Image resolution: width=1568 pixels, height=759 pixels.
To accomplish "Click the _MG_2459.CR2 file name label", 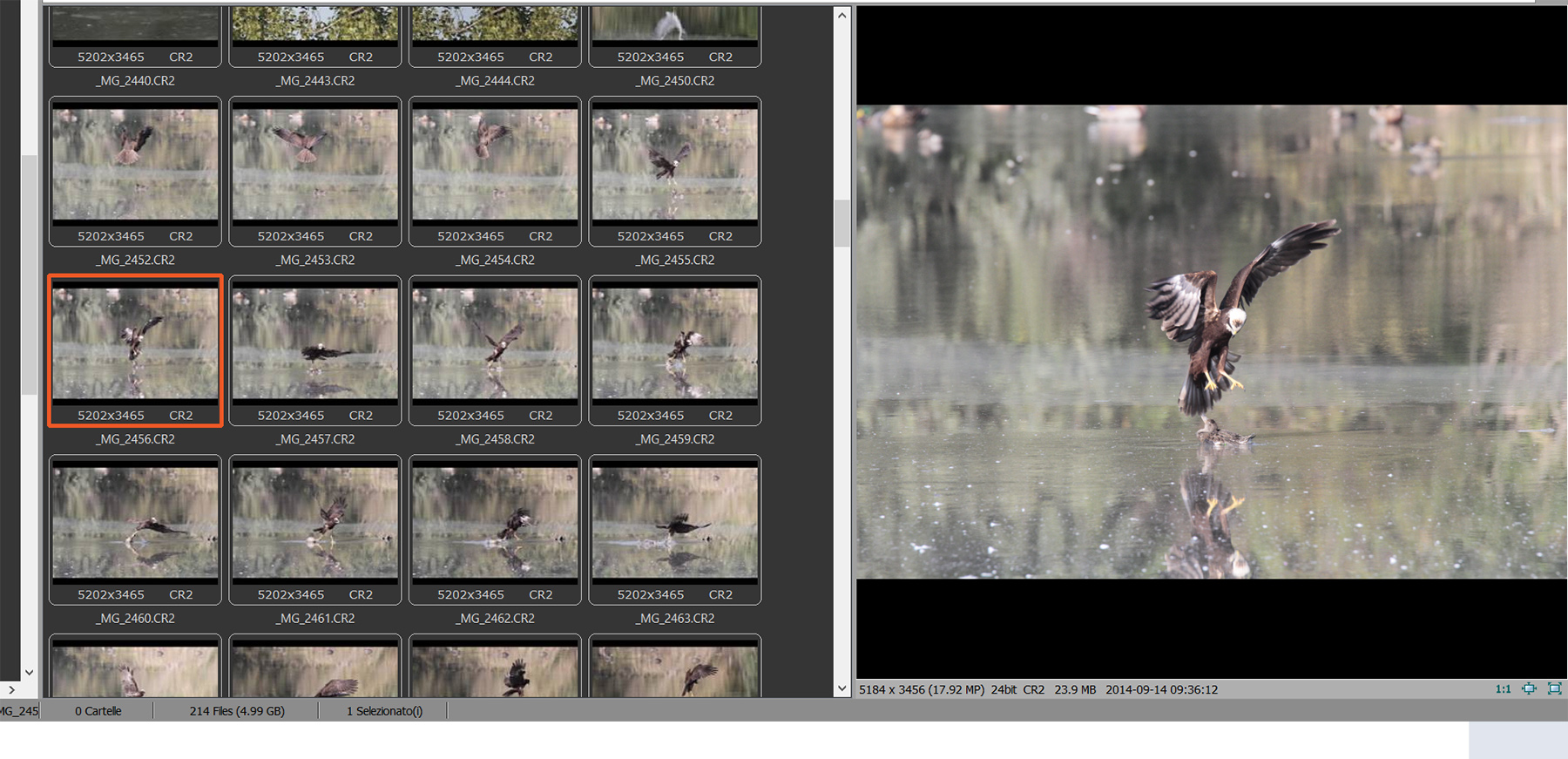I will point(675,439).
